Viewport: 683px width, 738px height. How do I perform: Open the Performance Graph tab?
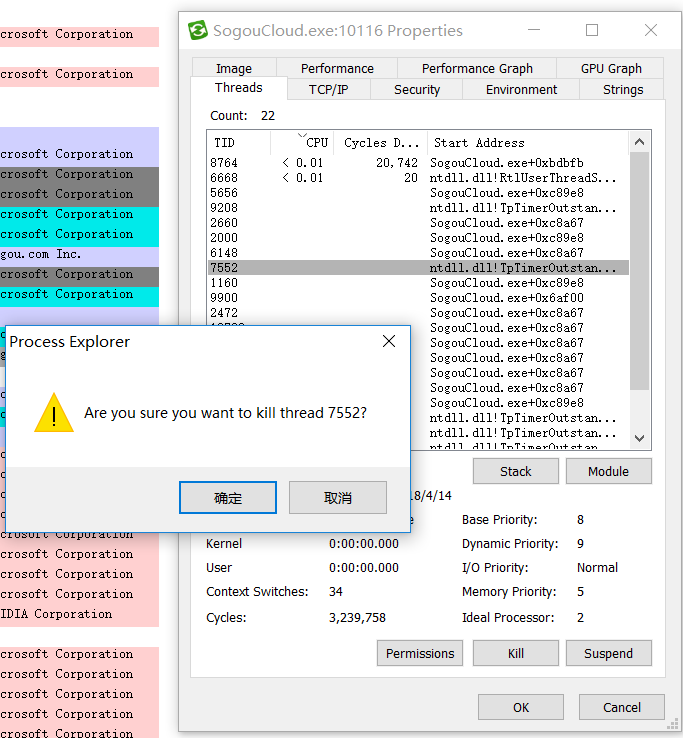pyautogui.click(x=477, y=68)
